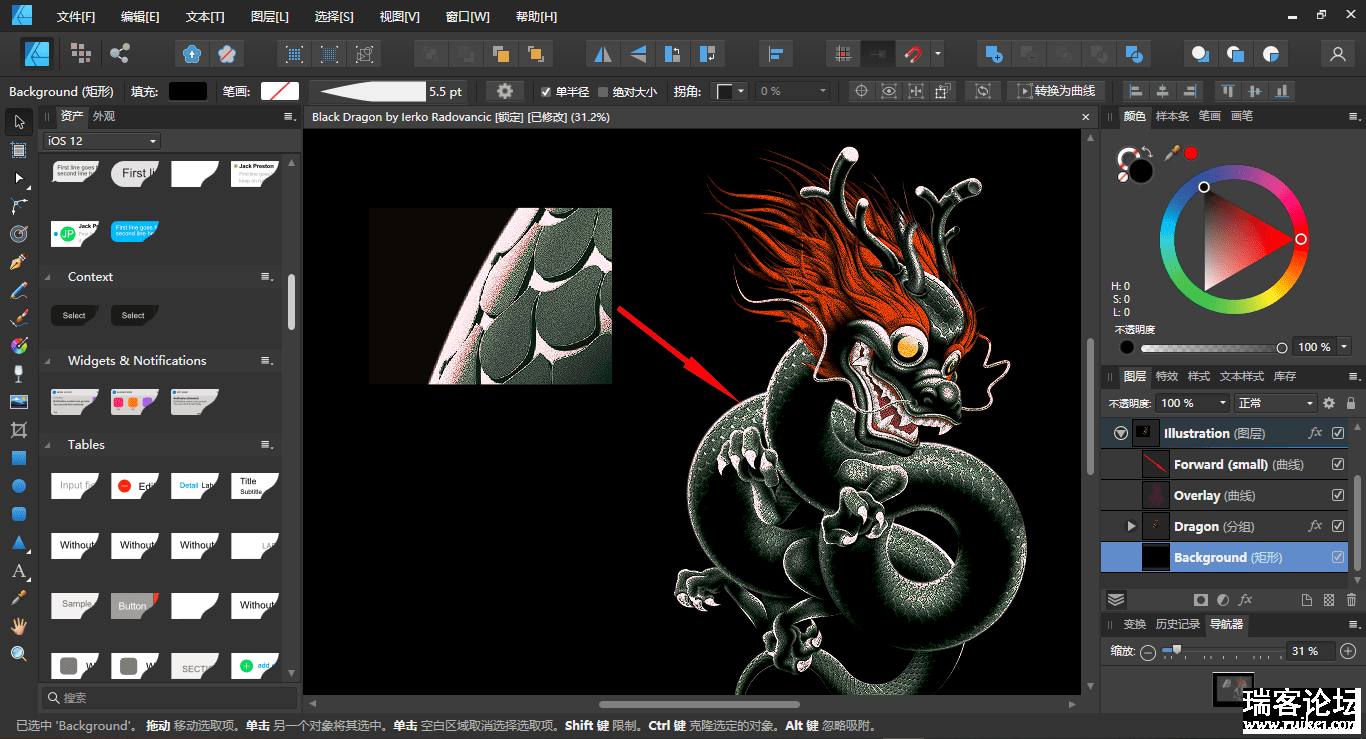Select the Artboard tool
The width and height of the screenshot is (1366, 739).
[19, 150]
